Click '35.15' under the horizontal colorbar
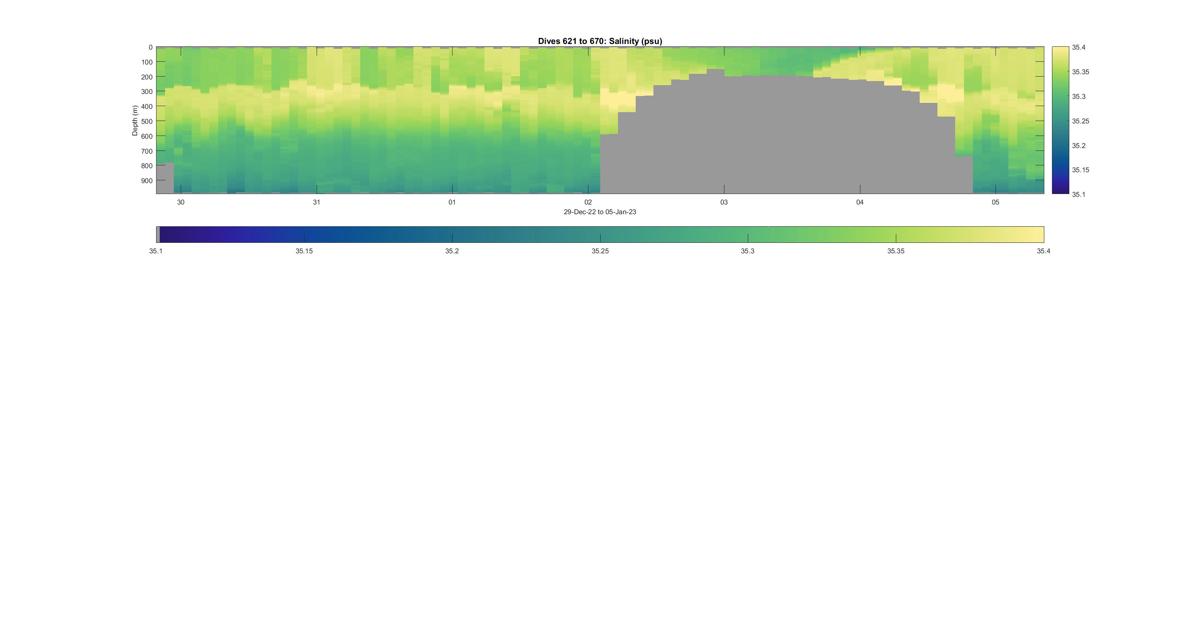The height and width of the screenshot is (622, 1200). [x=304, y=251]
